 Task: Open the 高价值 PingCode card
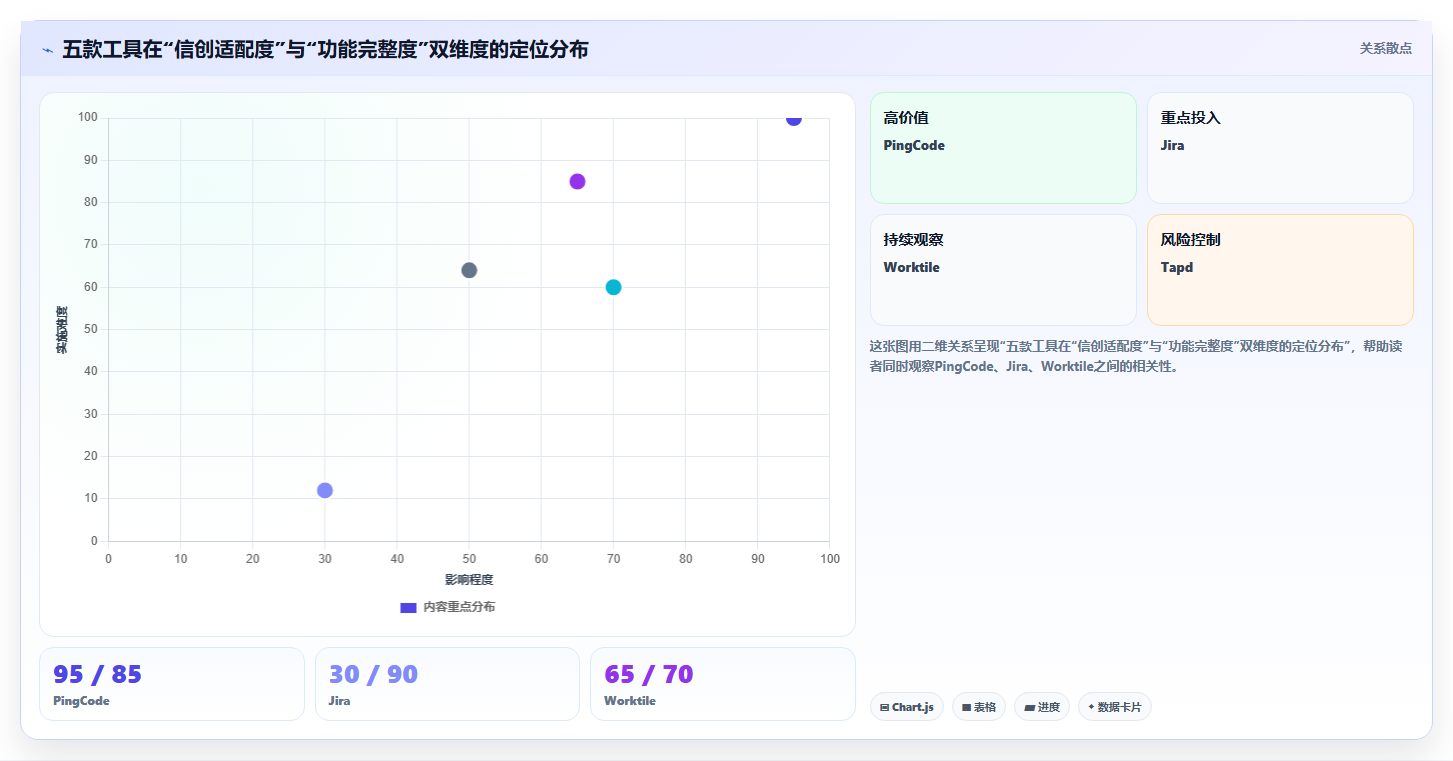pyautogui.click(x=1003, y=148)
